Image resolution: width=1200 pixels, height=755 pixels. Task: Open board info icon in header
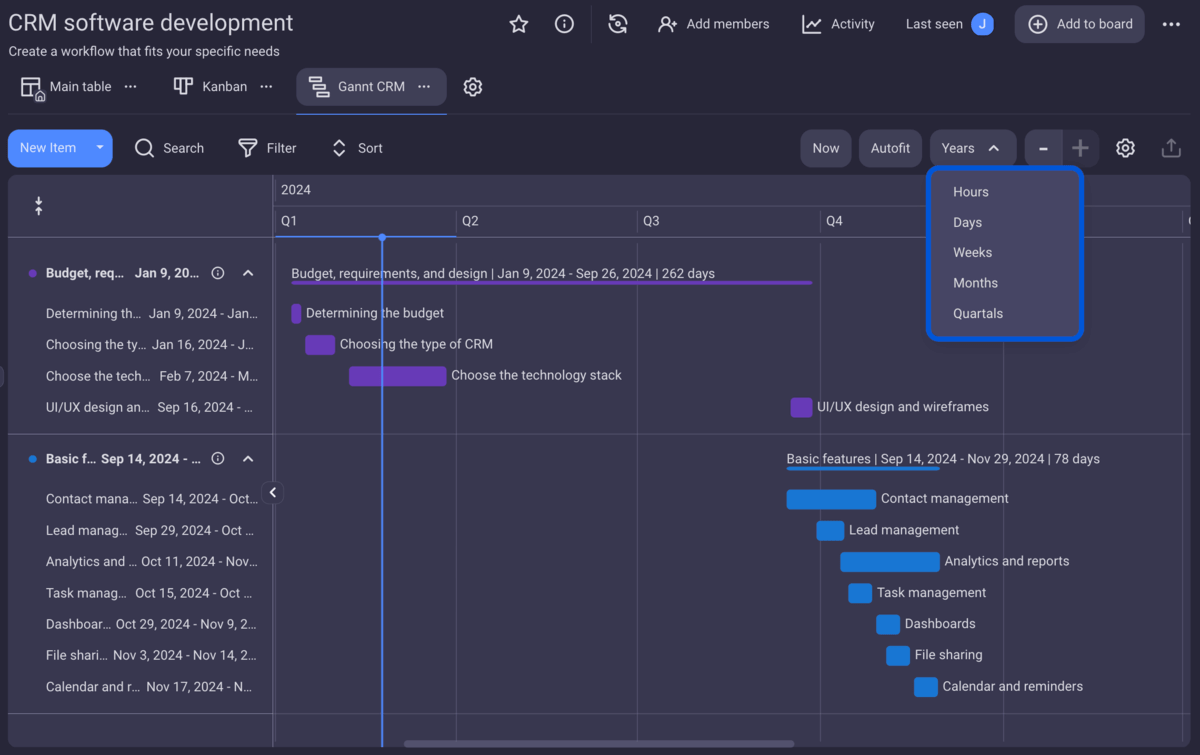click(564, 24)
